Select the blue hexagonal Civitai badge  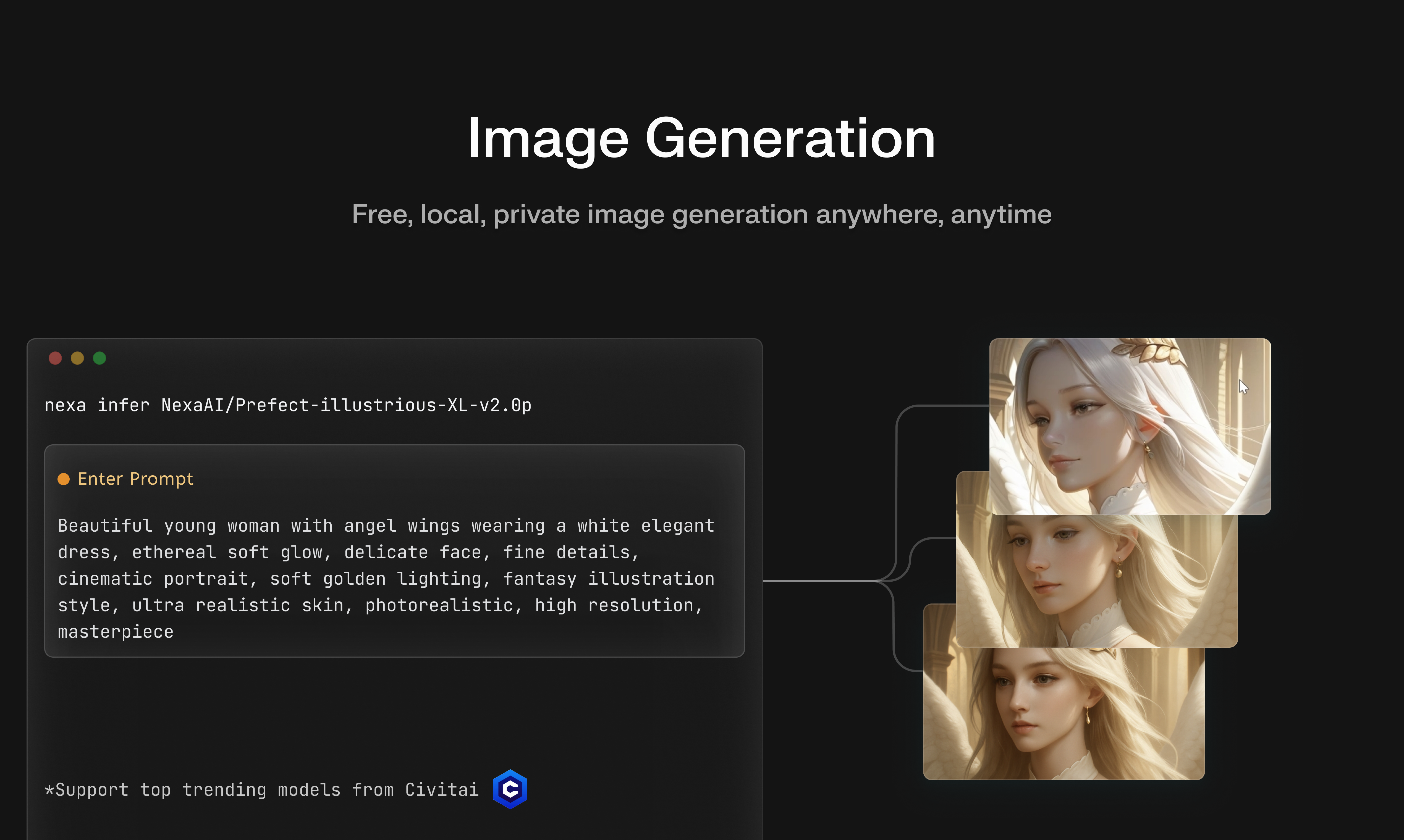pyautogui.click(x=510, y=789)
